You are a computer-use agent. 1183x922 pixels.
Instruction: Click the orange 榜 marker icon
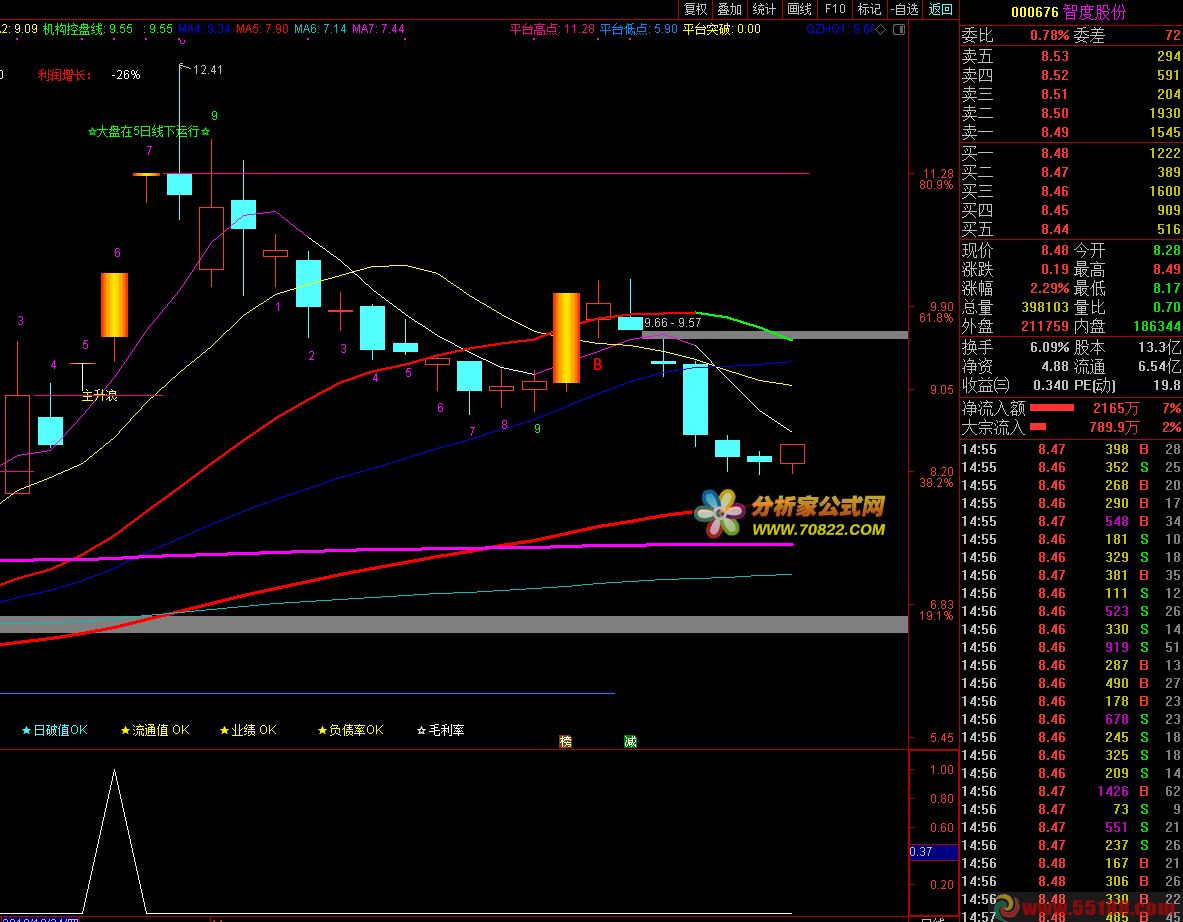(x=565, y=742)
